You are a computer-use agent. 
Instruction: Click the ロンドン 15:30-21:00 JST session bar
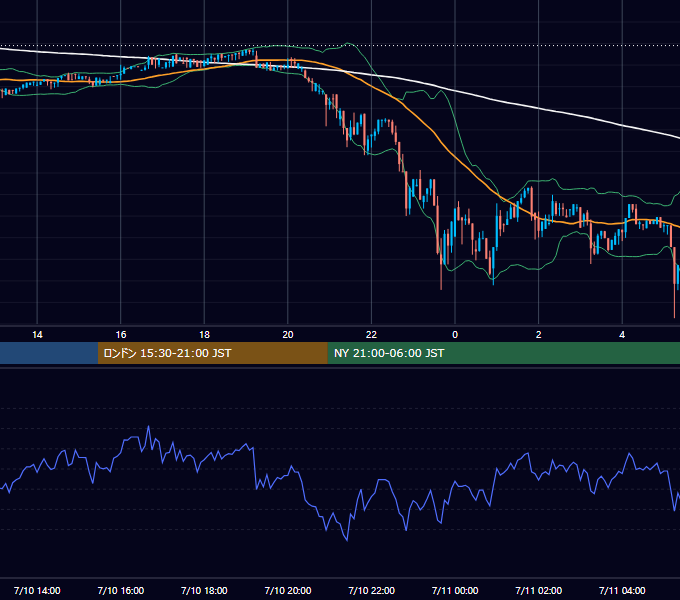click(212, 353)
